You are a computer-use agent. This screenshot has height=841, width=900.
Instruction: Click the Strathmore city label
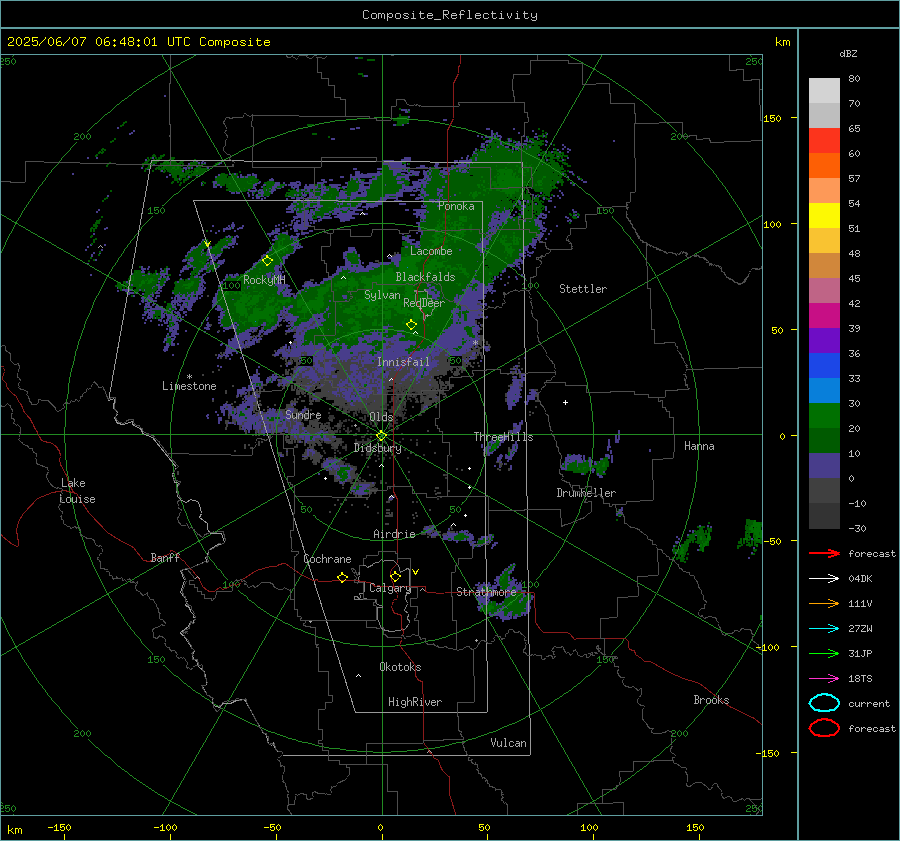point(486,592)
